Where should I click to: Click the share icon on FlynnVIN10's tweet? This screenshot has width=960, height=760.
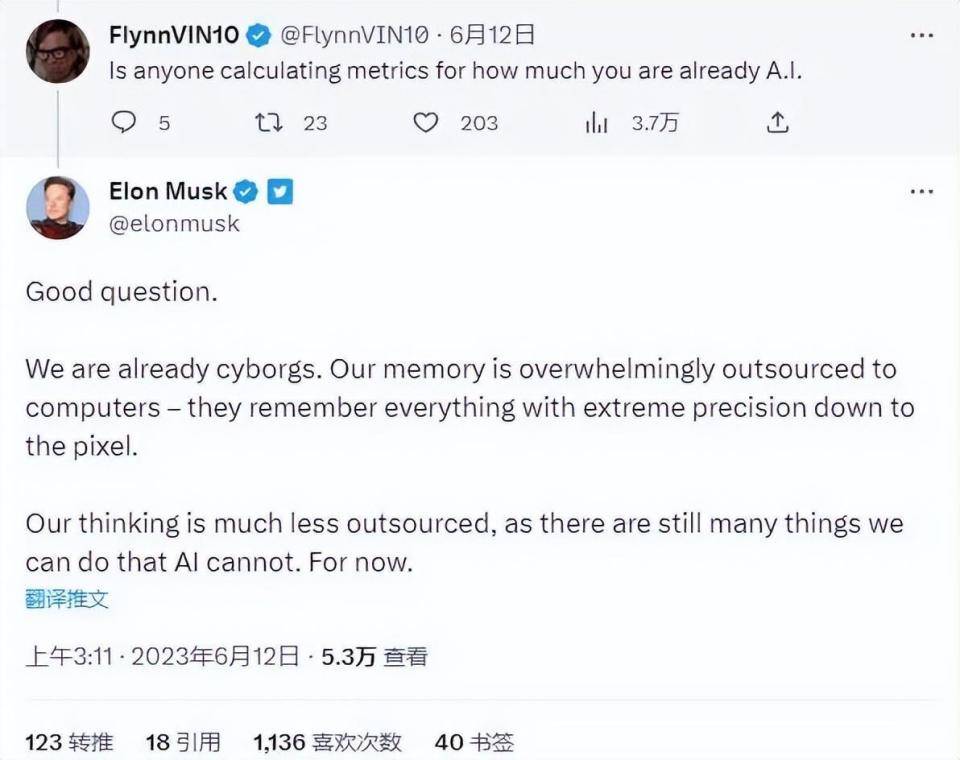pyautogui.click(x=778, y=122)
